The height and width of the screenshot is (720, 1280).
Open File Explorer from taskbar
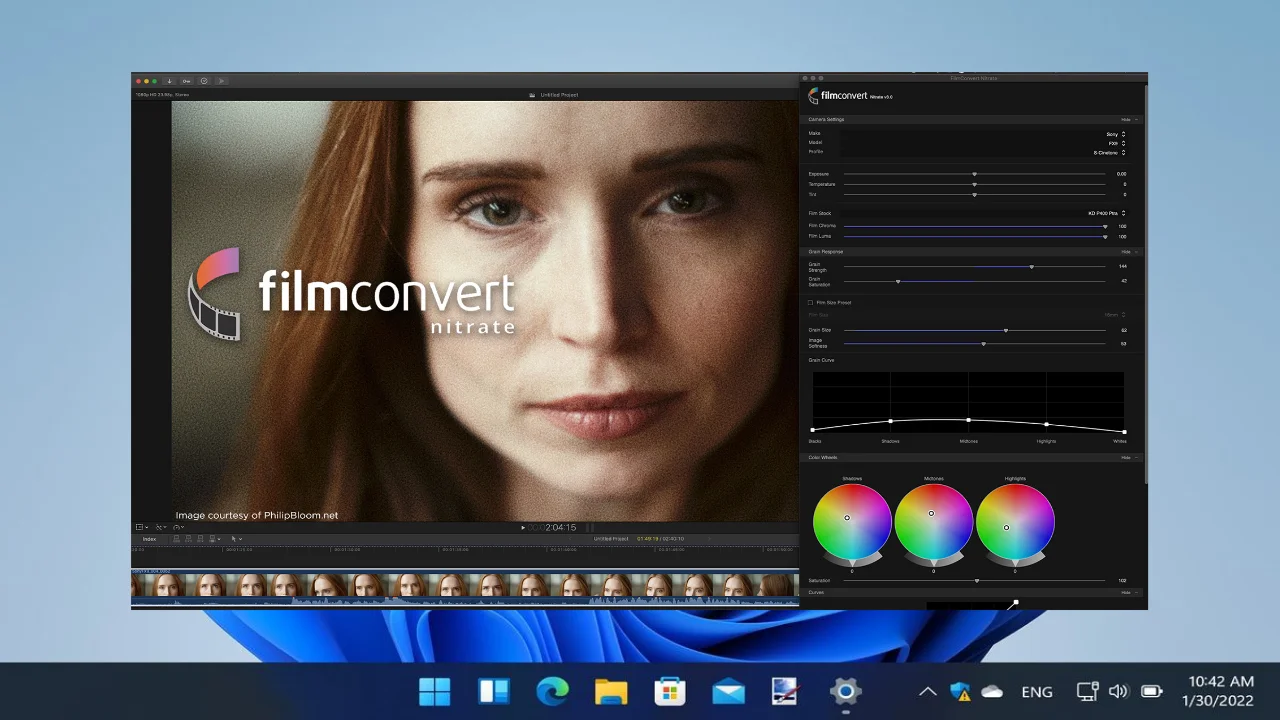coord(611,691)
